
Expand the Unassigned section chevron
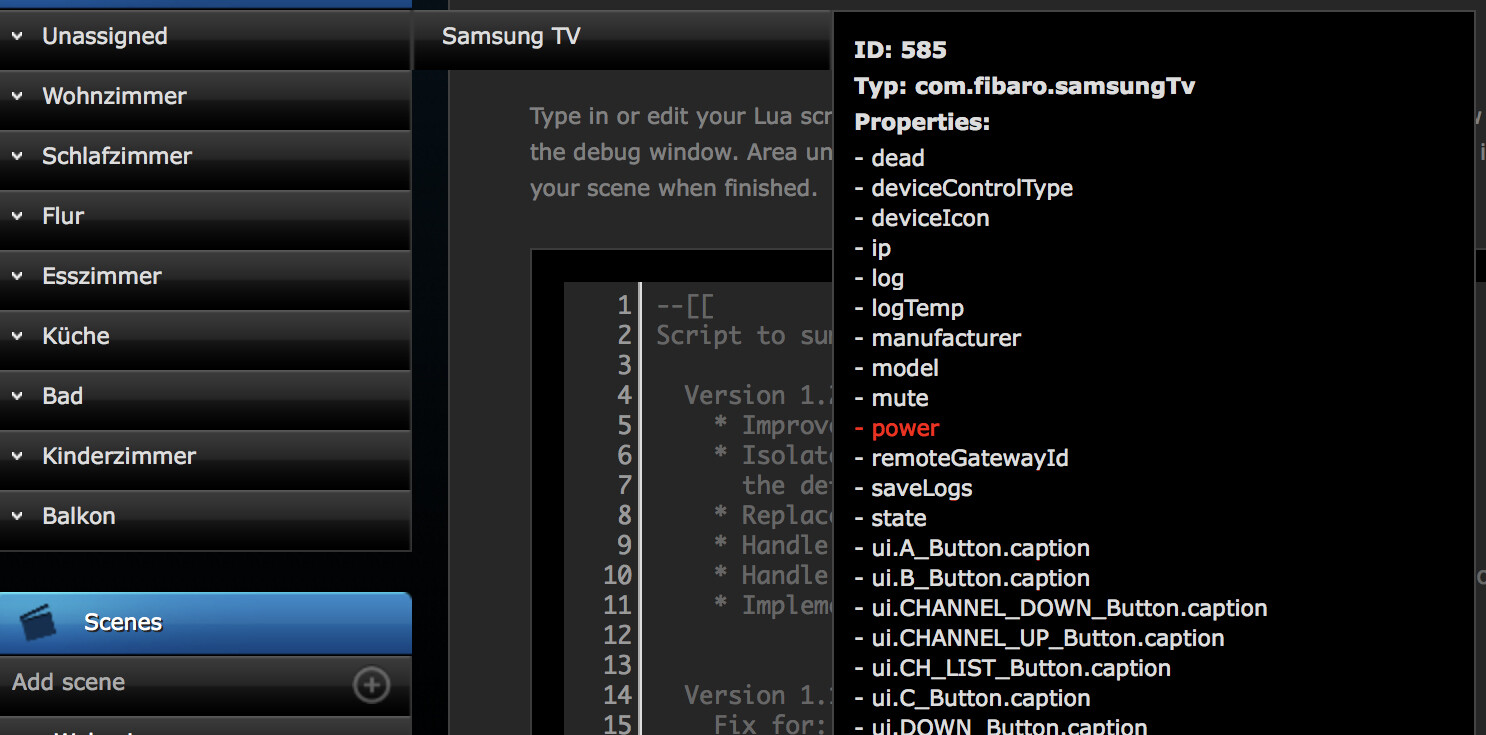click(17, 37)
